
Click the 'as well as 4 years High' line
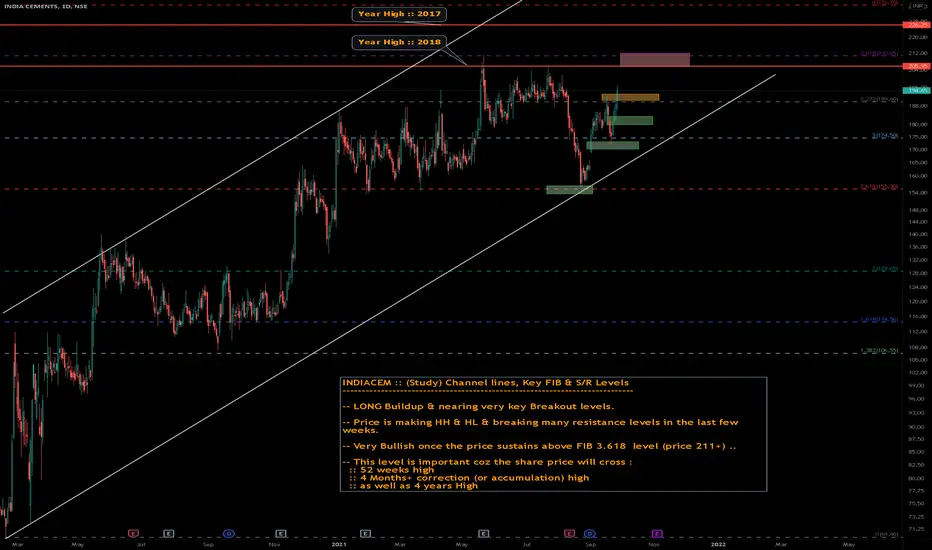[x=414, y=486]
